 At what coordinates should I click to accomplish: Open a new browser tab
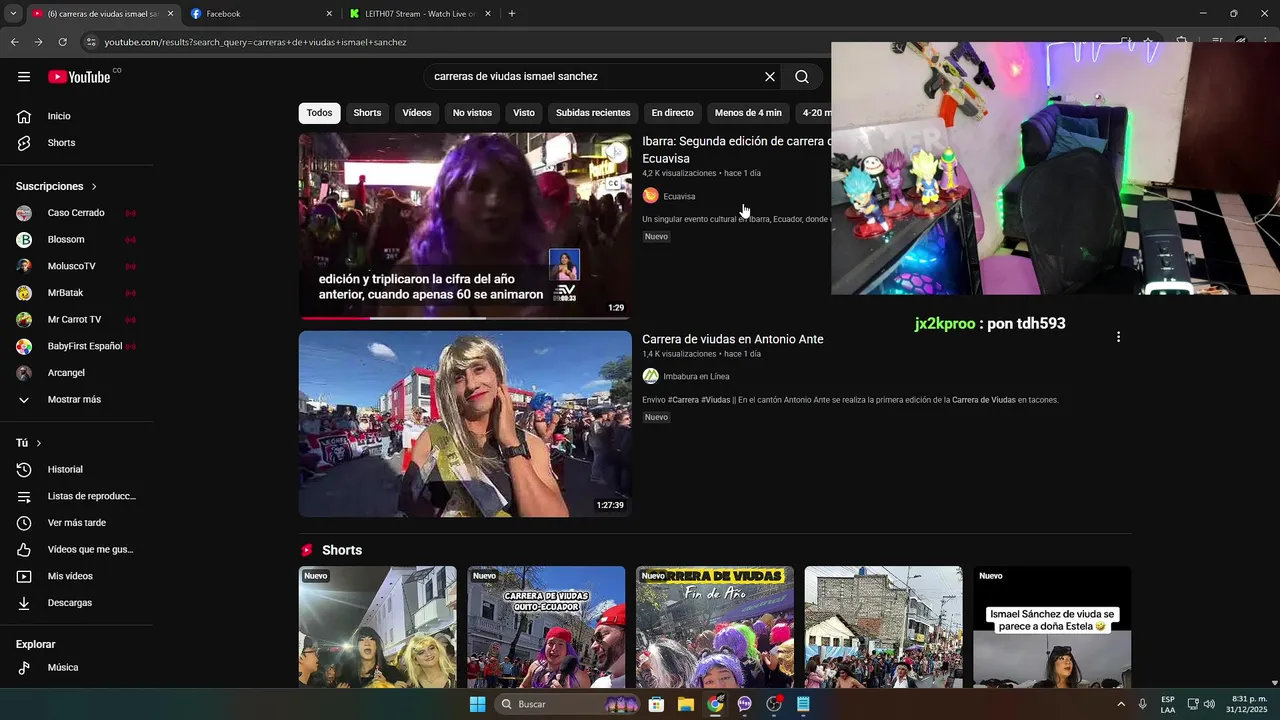coord(512,14)
